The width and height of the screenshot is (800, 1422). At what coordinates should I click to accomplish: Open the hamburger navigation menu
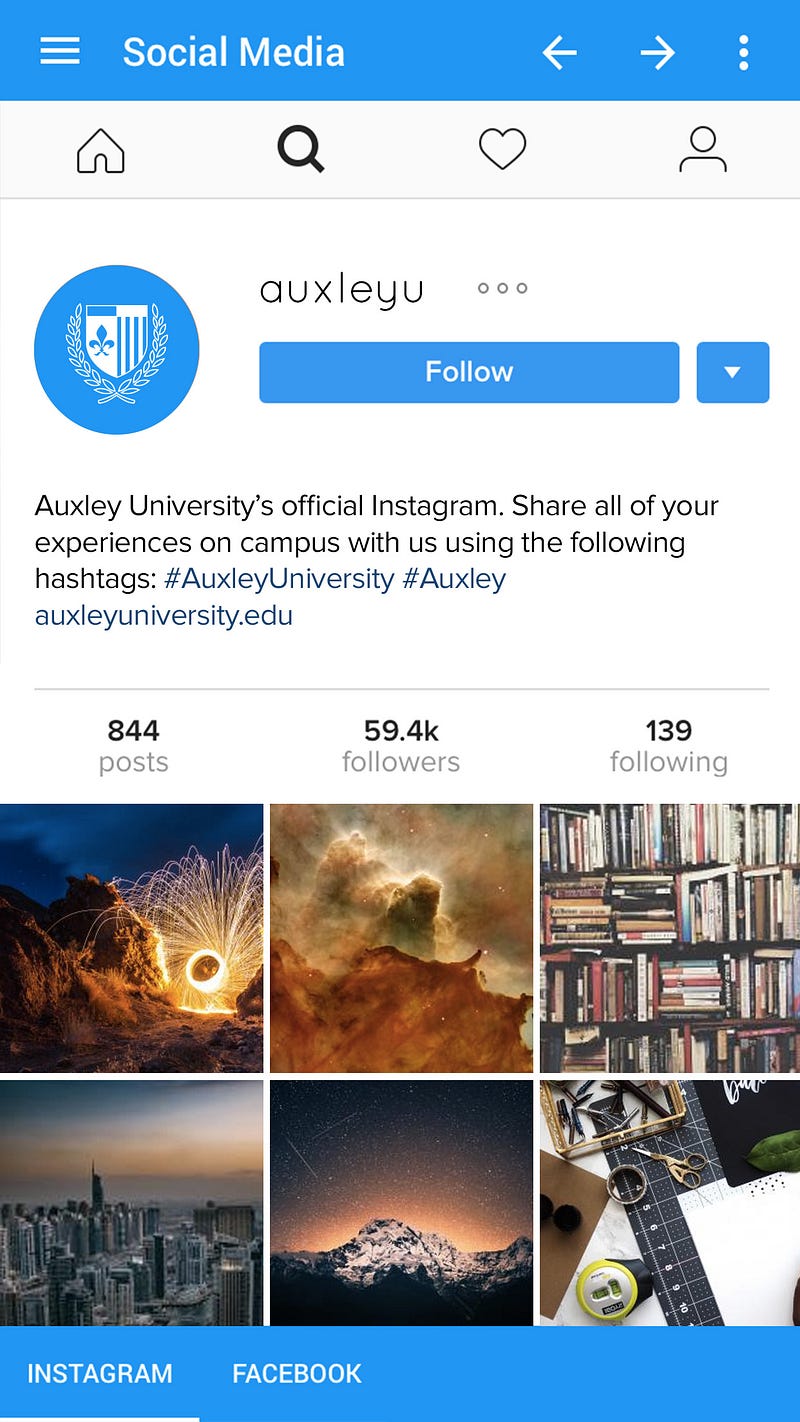point(60,51)
